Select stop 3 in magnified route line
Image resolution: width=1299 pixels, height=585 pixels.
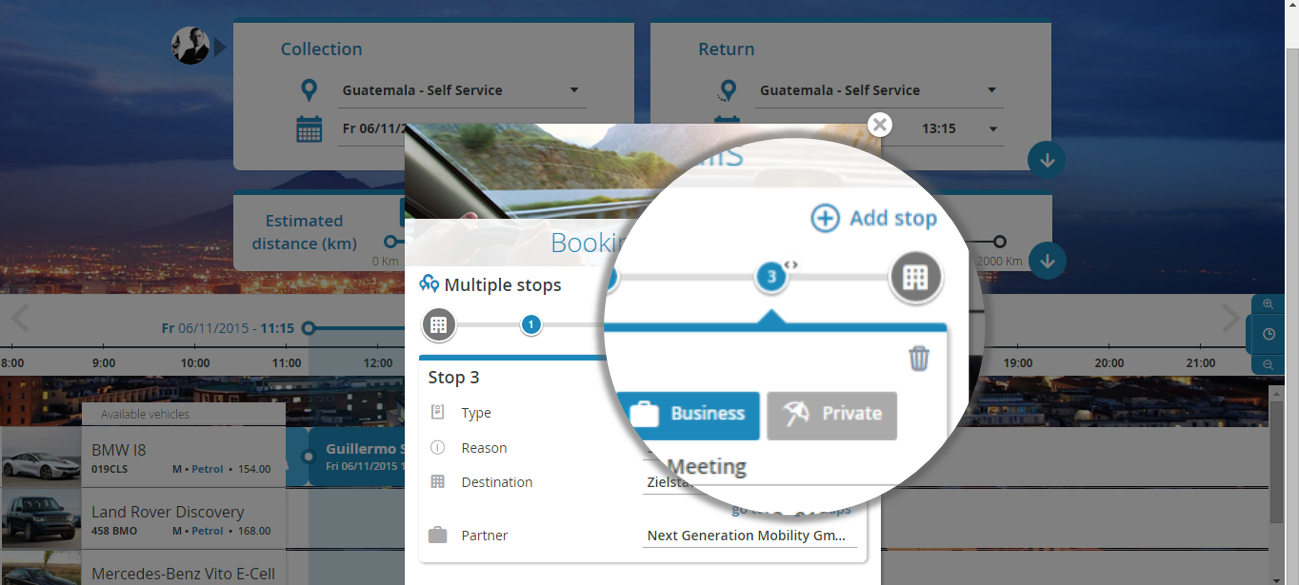click(x=771, y=277)
